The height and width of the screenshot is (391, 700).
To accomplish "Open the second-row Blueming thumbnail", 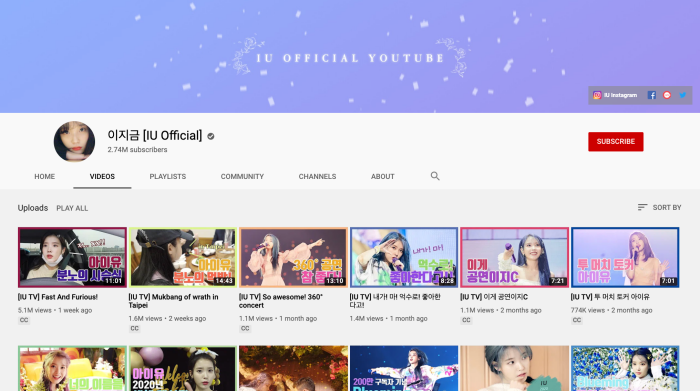I will (625, 368).
